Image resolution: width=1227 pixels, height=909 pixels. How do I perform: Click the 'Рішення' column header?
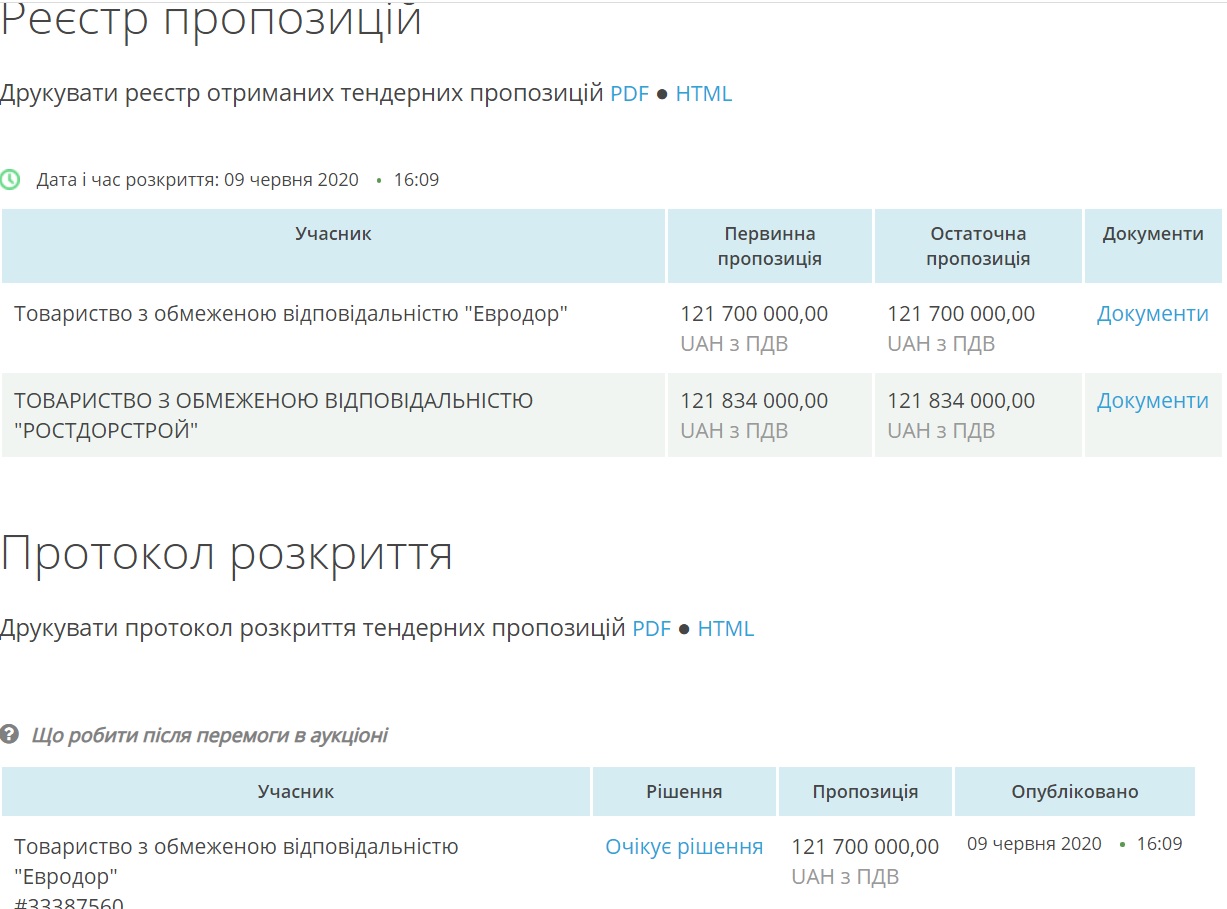point(684,792)
